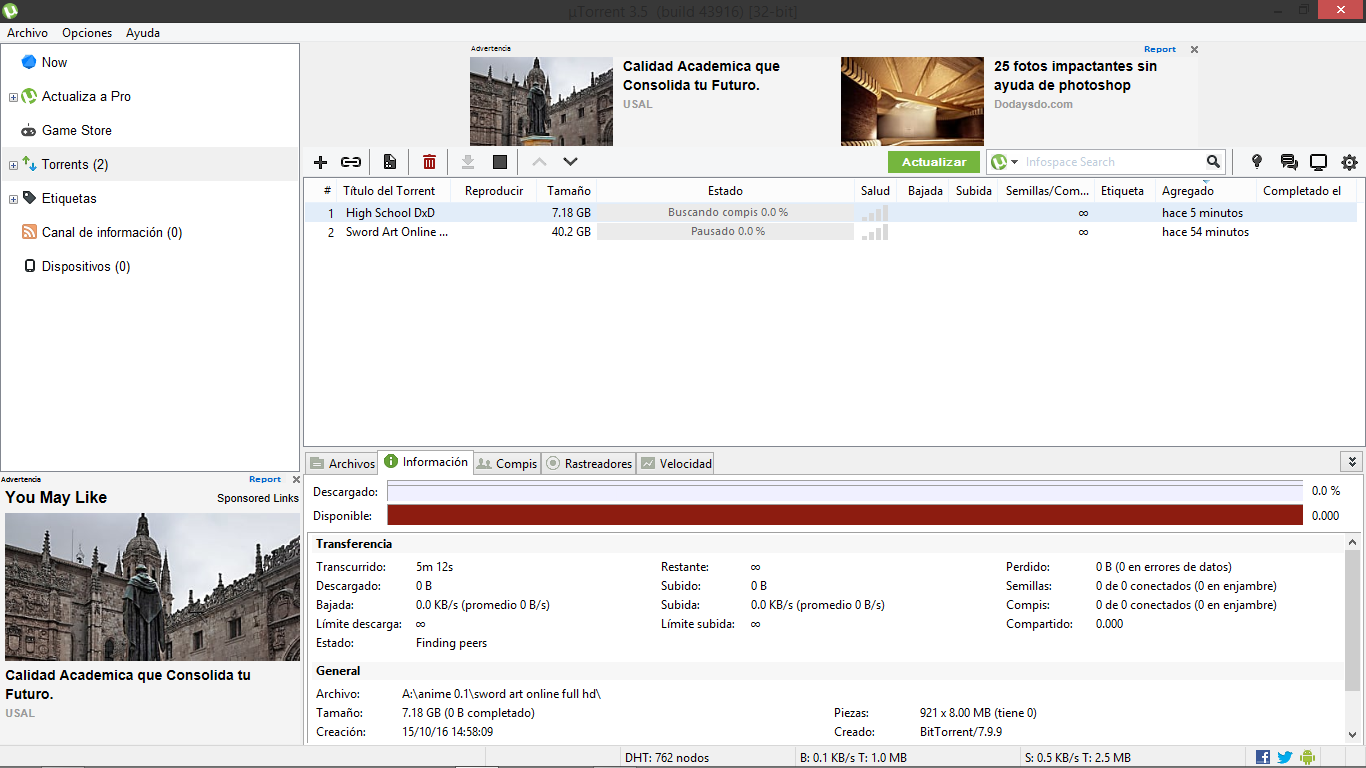This screenshot has height=768, width=1366.
Task: Click Calidad Academica headline in top ad
Action: (701, 76)
